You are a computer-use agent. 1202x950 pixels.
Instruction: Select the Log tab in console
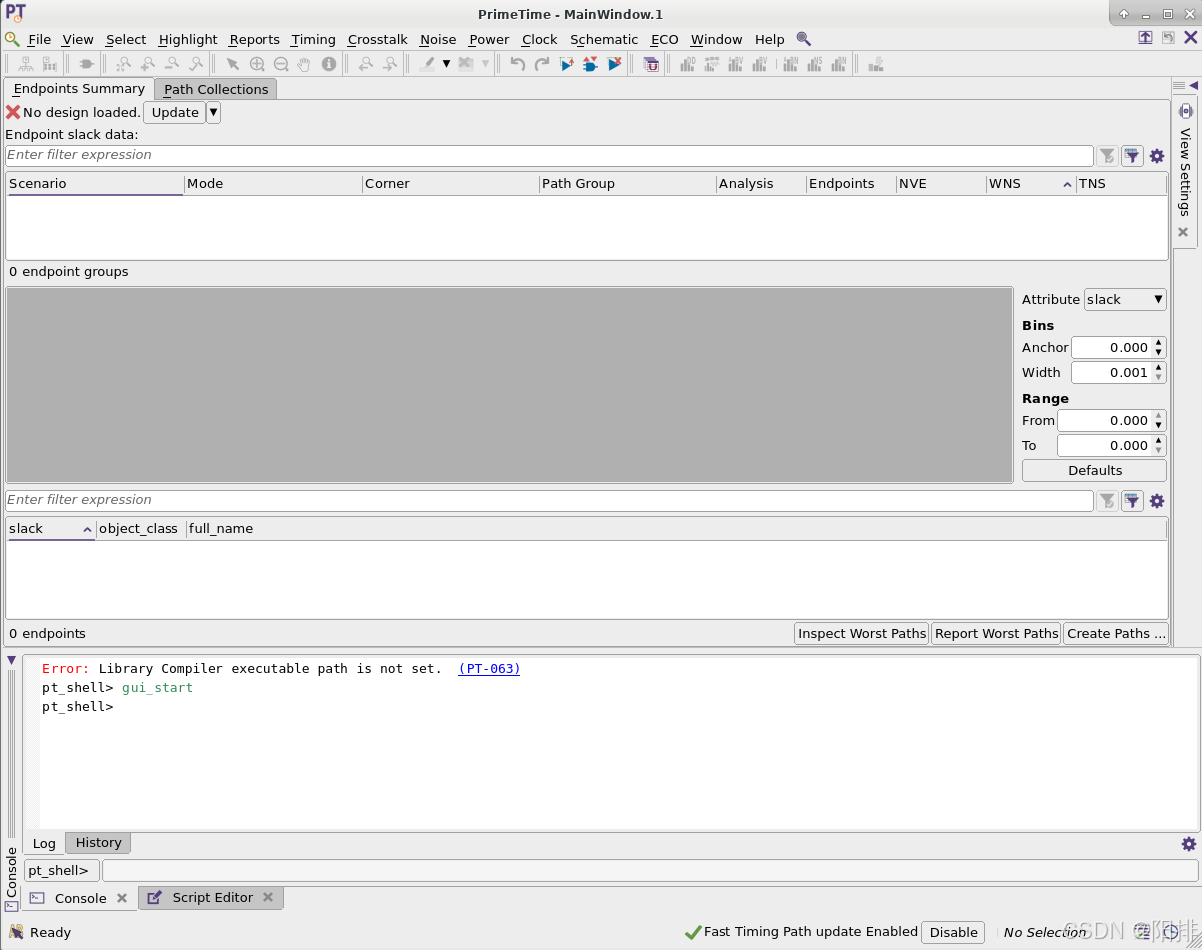44,843
